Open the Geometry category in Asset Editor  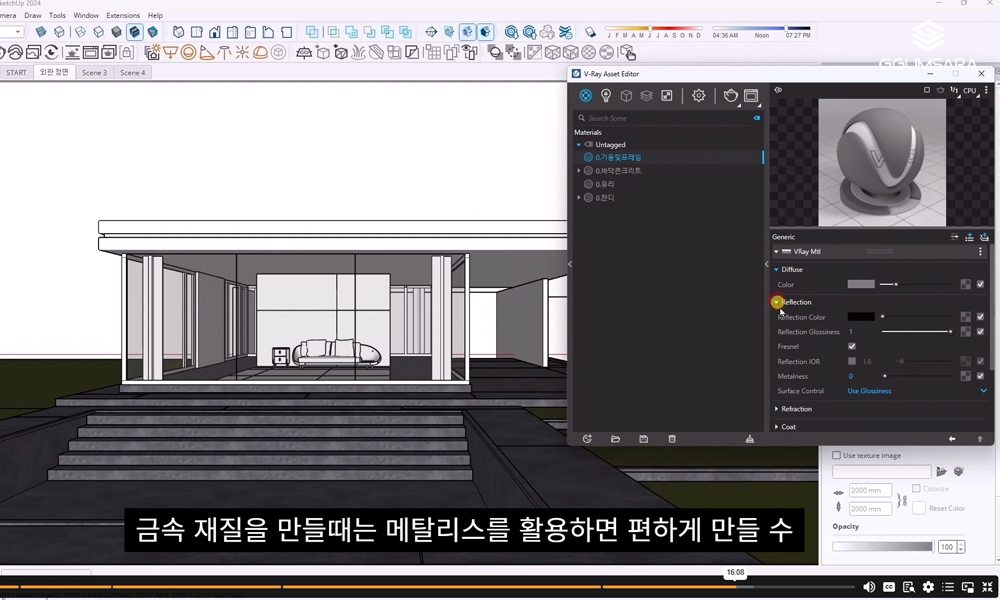(626, 96)
